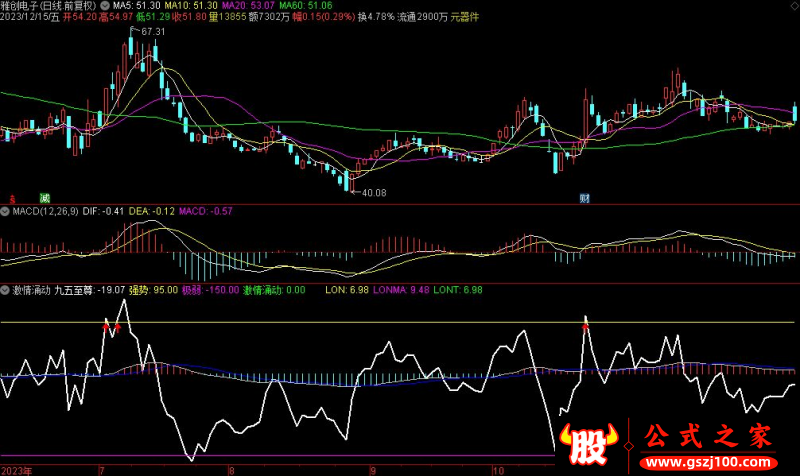
Task: Click first red arrow signal in July
Action: click(x=105, y=326)
